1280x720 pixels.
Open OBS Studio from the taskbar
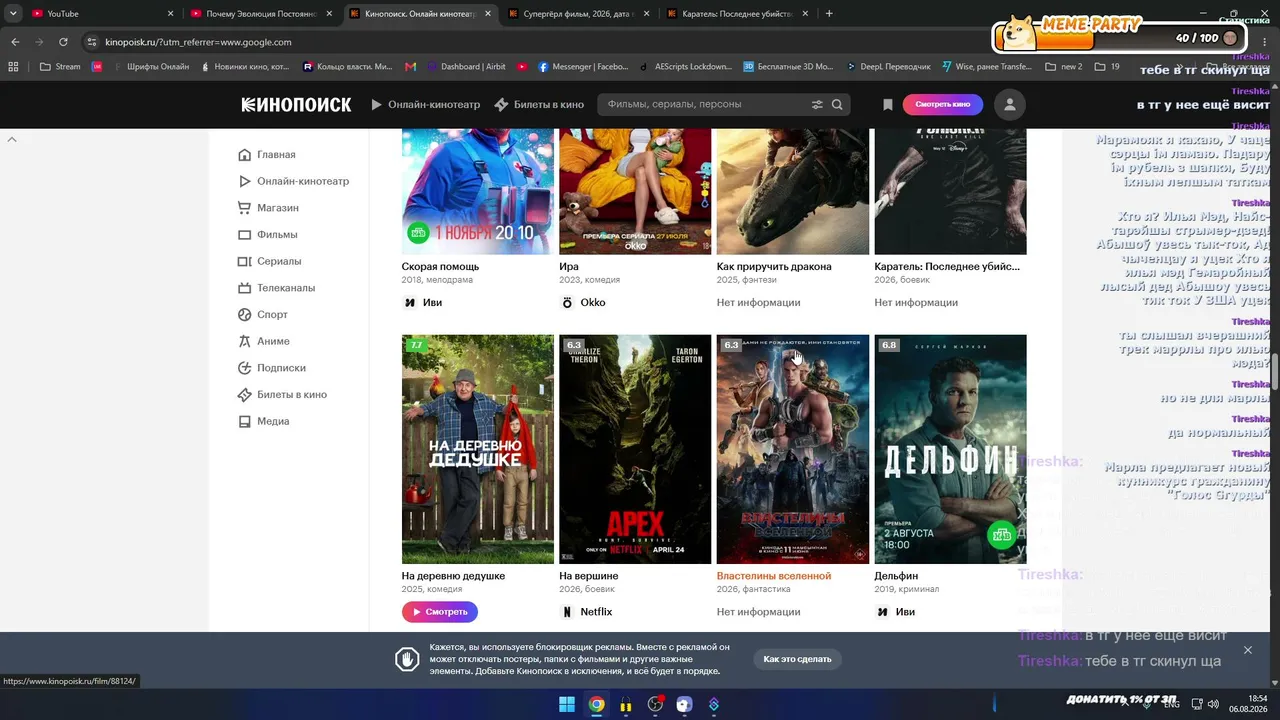coord(655,704)
